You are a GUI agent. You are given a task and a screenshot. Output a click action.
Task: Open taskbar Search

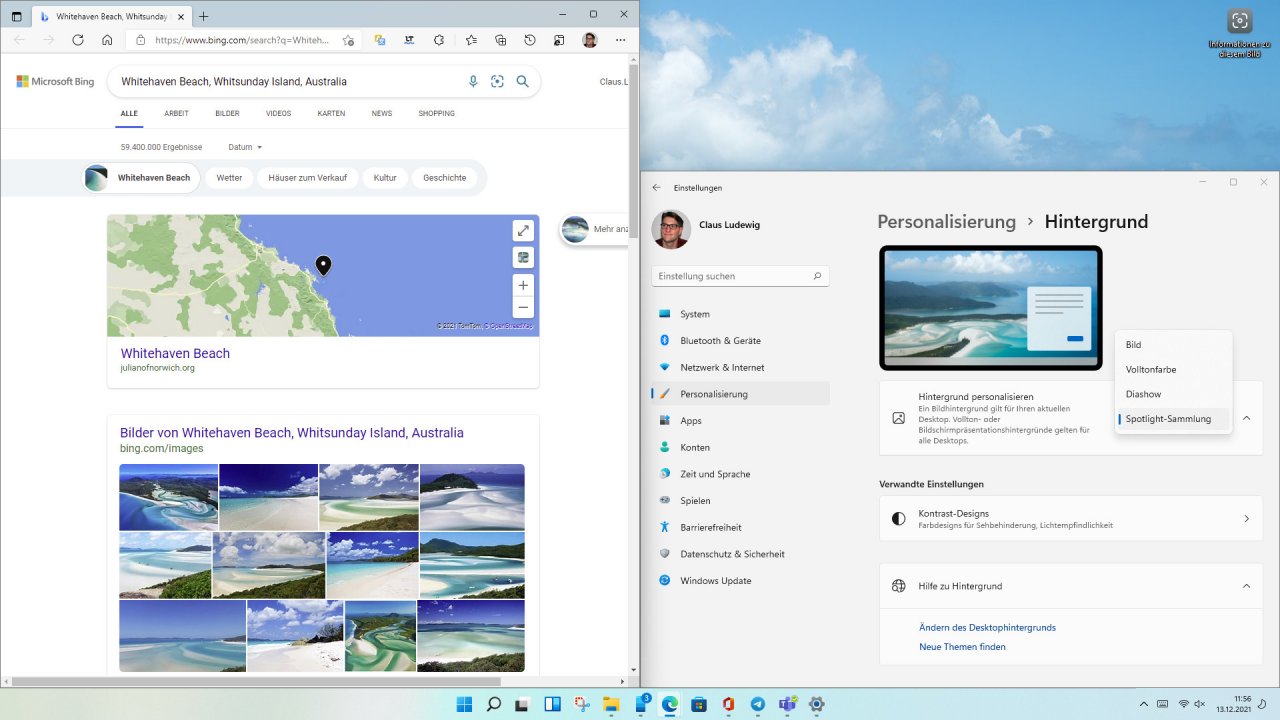[493, 704]
